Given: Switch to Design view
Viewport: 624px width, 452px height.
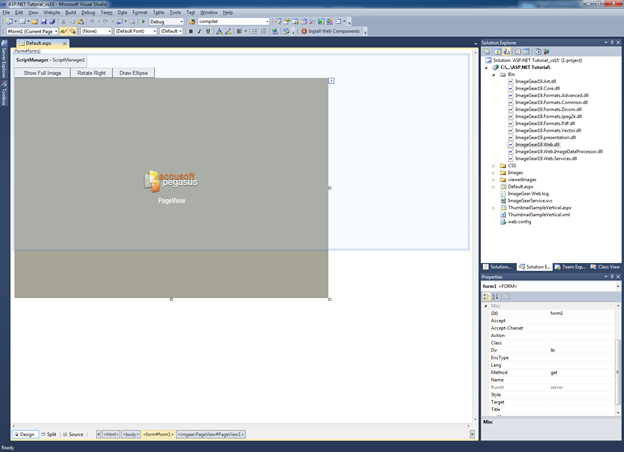Looking at the screenshot, I should click(x=25, y=434).
